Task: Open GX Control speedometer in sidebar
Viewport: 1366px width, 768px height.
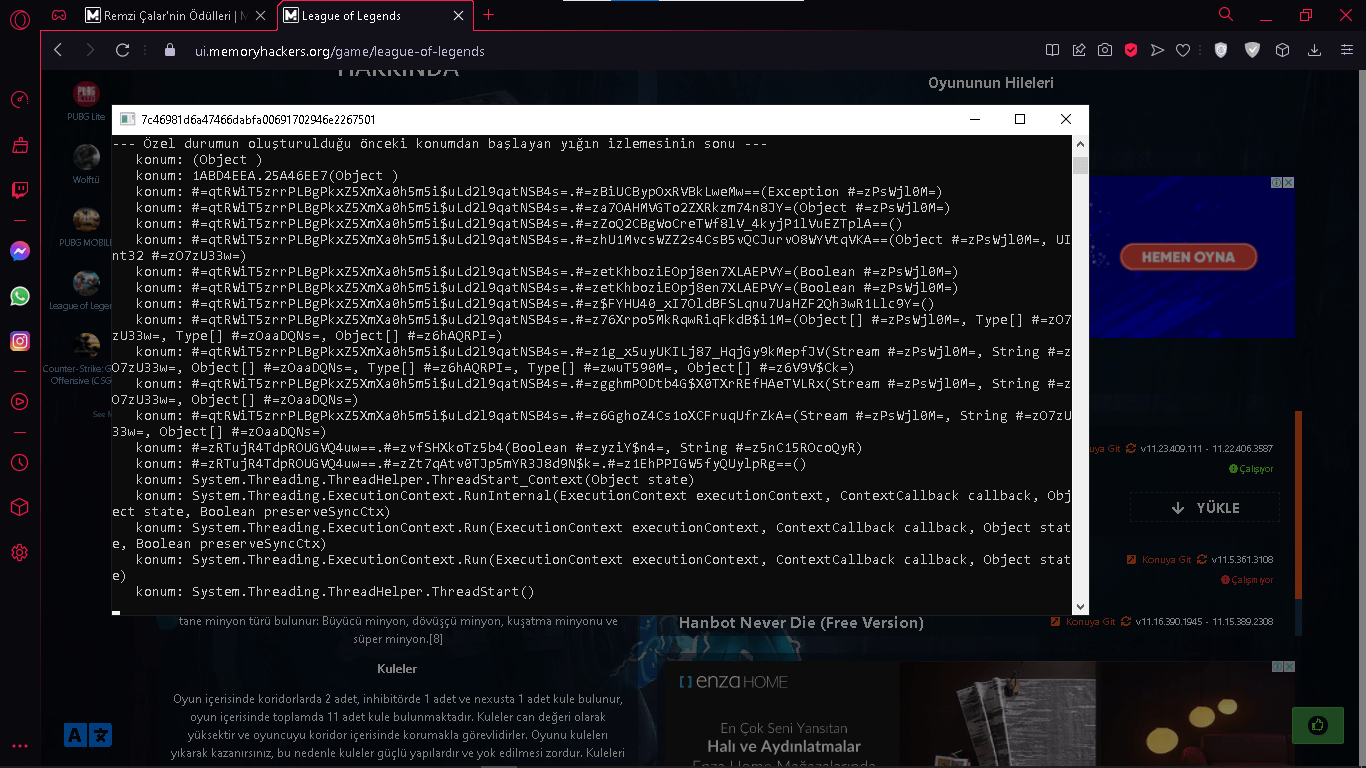Action: (19, 99)
